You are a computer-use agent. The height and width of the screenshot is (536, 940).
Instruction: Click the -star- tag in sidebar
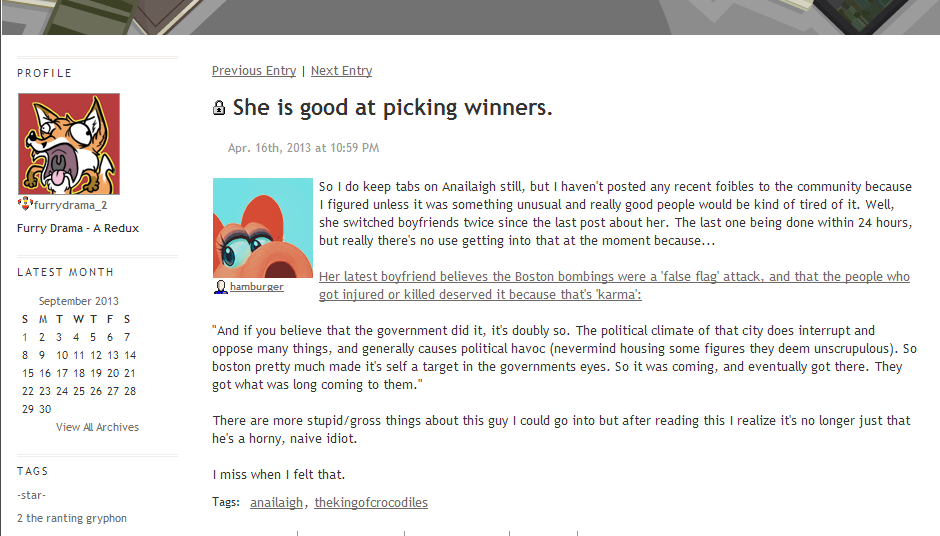(32, 495)
